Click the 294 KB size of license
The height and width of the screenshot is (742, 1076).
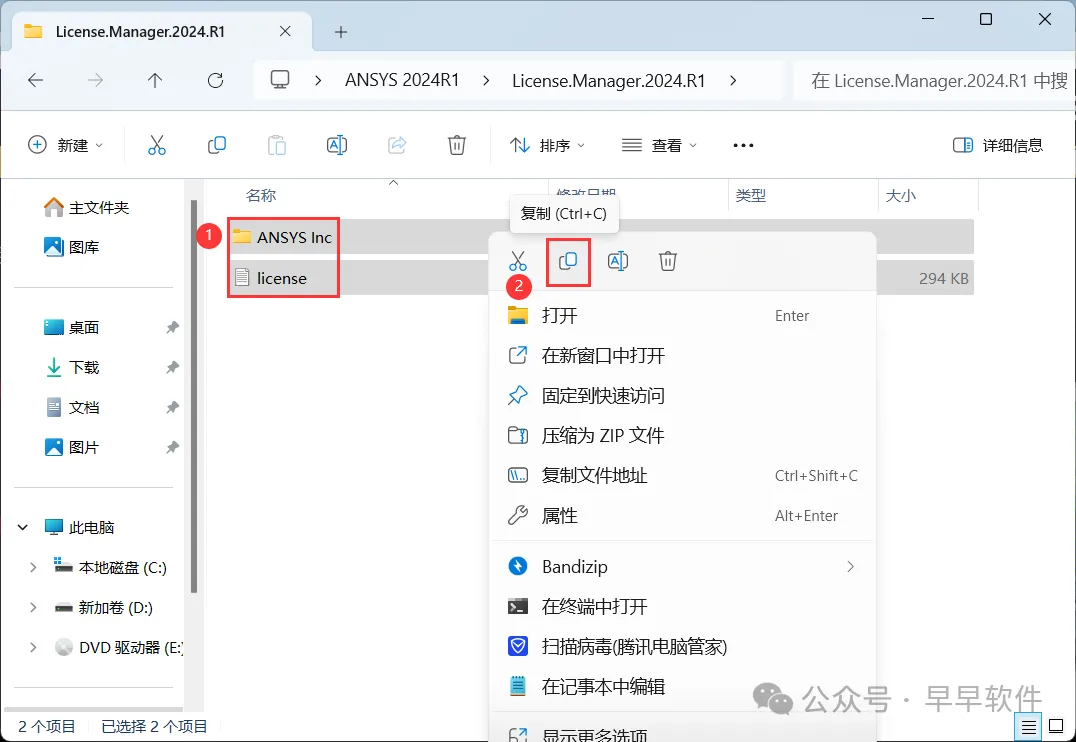coord(944,279)
